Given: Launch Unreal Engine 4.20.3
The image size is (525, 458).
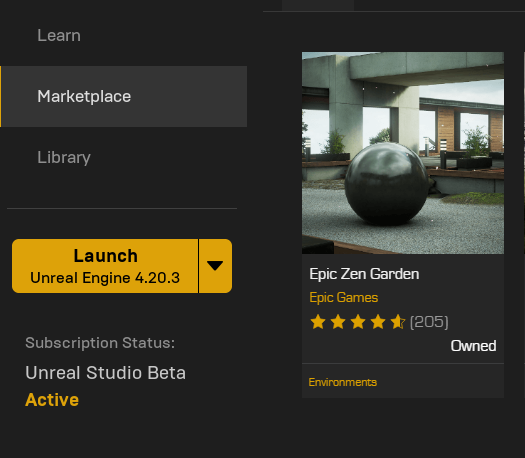Looking at the screenshot, I should (x=105, y=266).
